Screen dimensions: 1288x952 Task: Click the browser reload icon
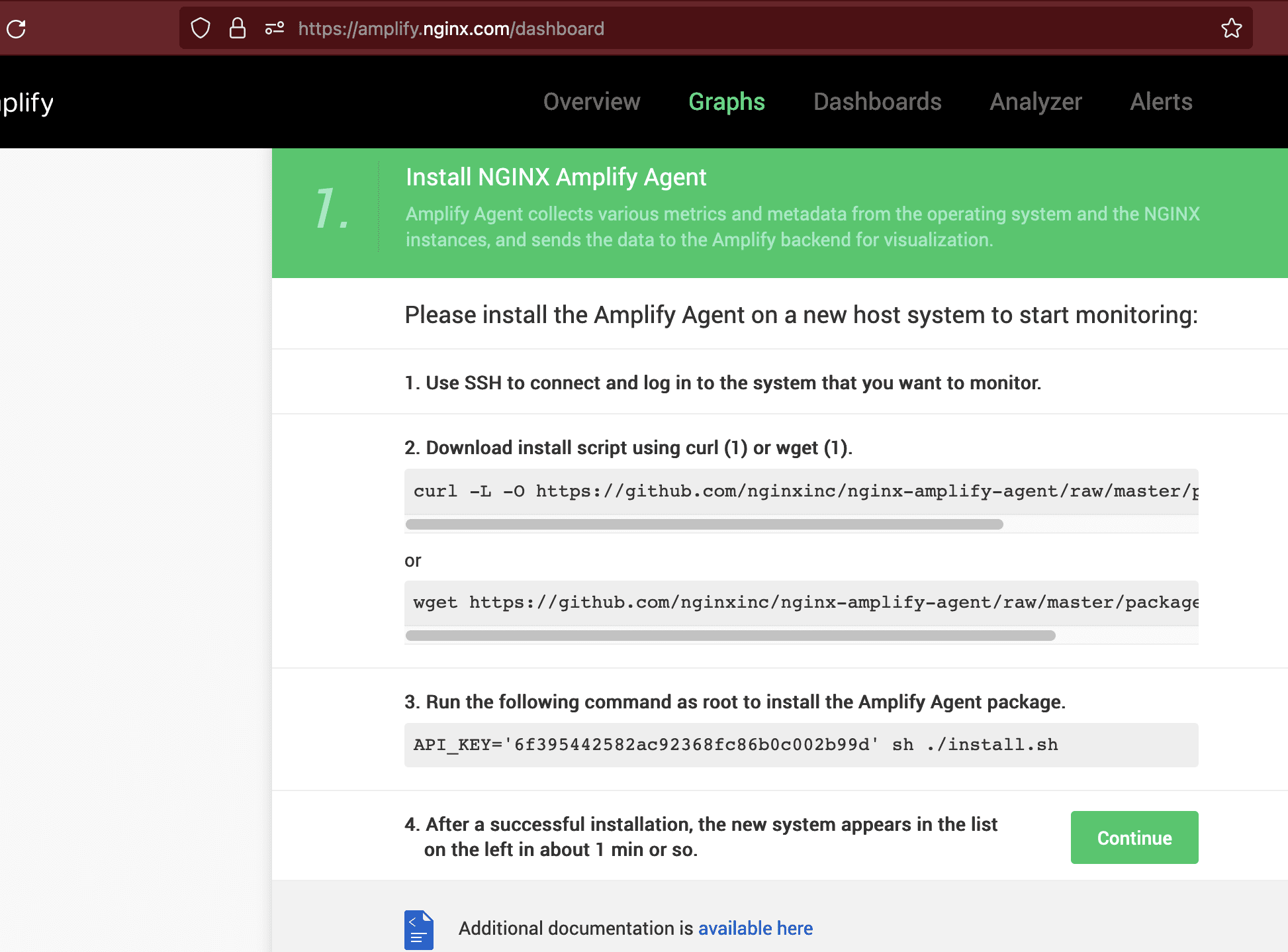point(17,28)
